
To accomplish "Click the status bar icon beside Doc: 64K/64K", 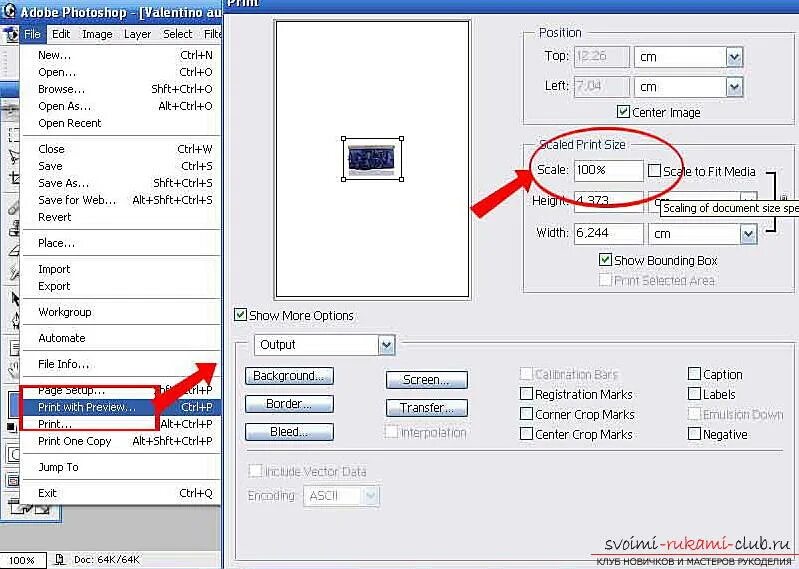I will tap(60, 560).
